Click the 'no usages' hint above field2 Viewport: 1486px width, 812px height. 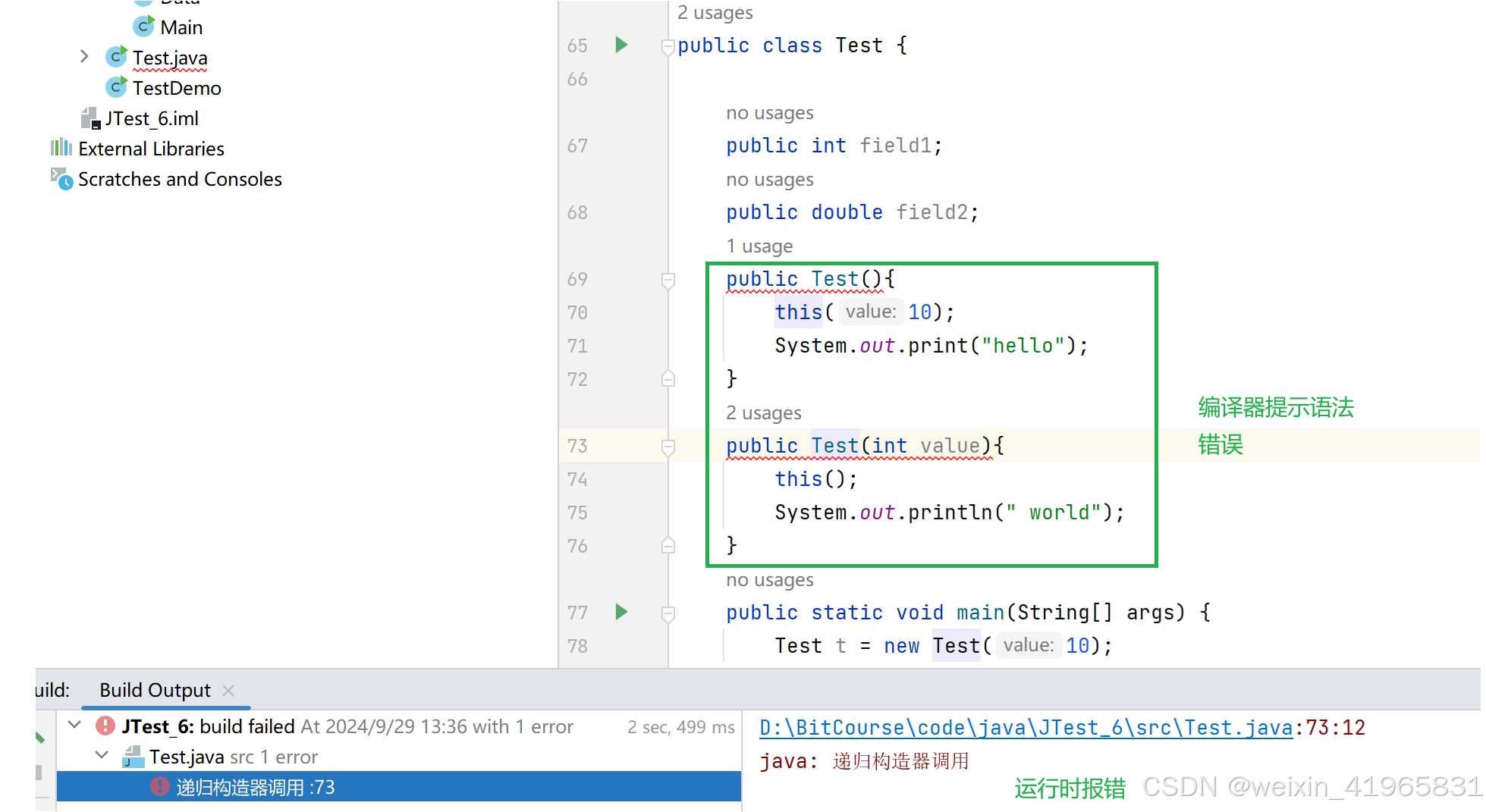pos(769,180)
